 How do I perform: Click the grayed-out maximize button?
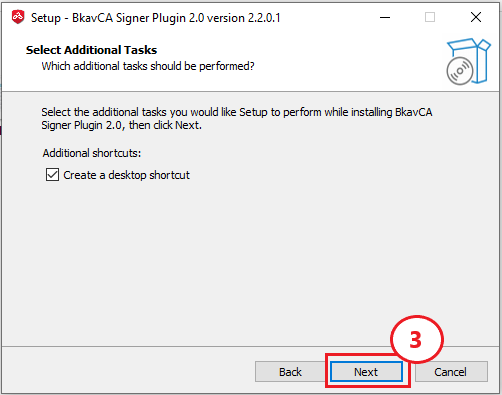430,17
